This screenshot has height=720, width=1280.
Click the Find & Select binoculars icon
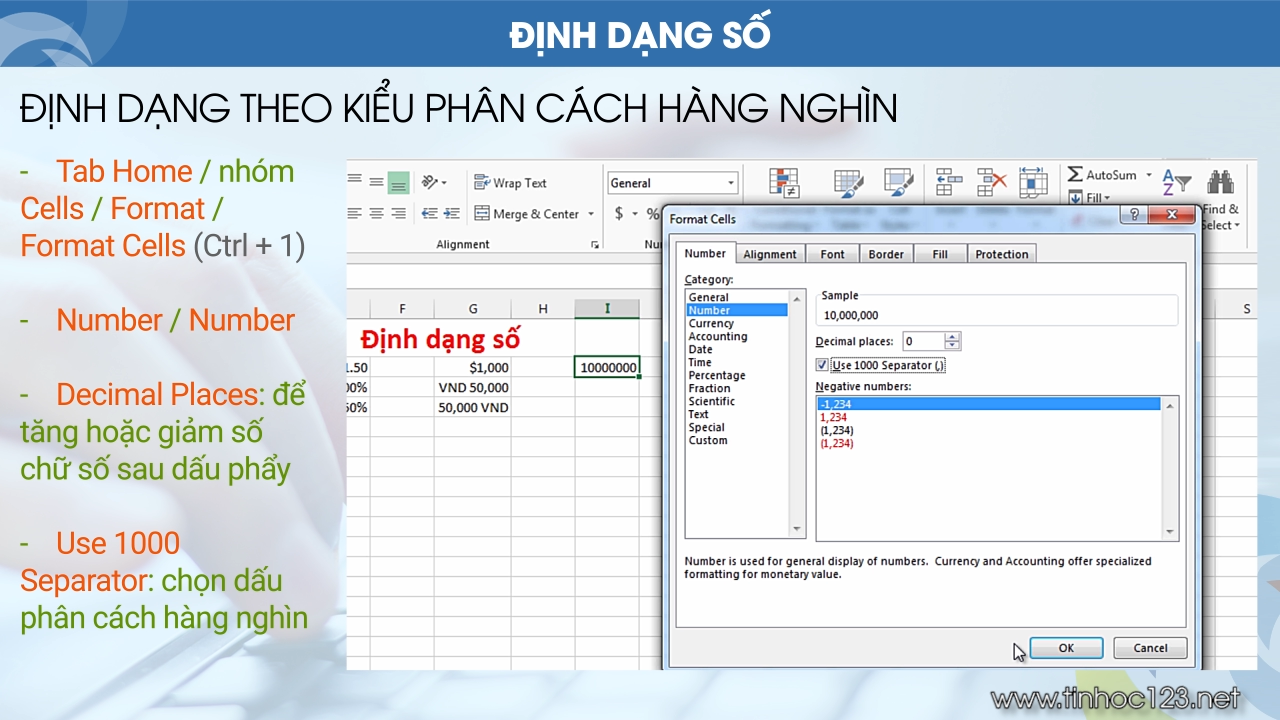click(x=1220, y=182)
